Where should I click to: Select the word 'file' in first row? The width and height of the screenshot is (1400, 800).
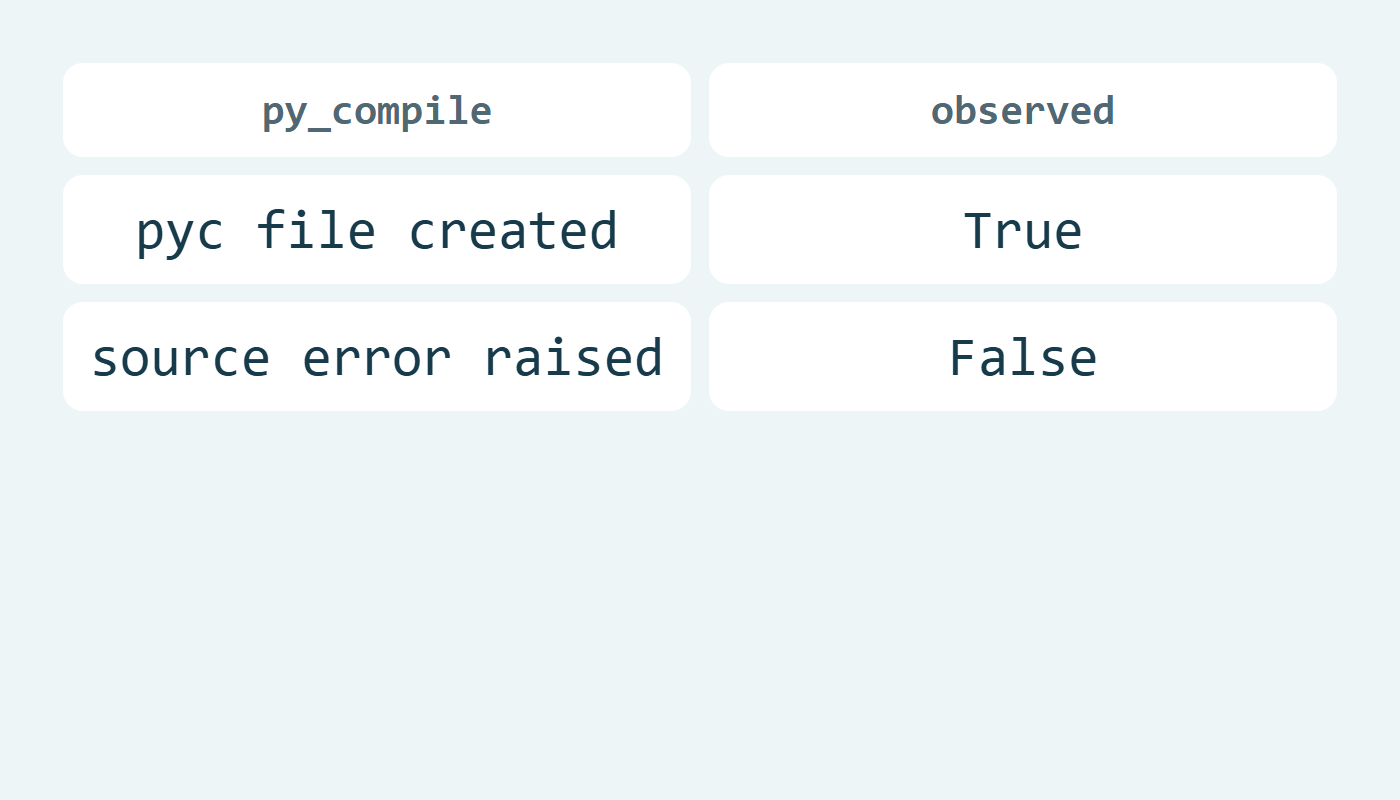[x=316, y=230]
